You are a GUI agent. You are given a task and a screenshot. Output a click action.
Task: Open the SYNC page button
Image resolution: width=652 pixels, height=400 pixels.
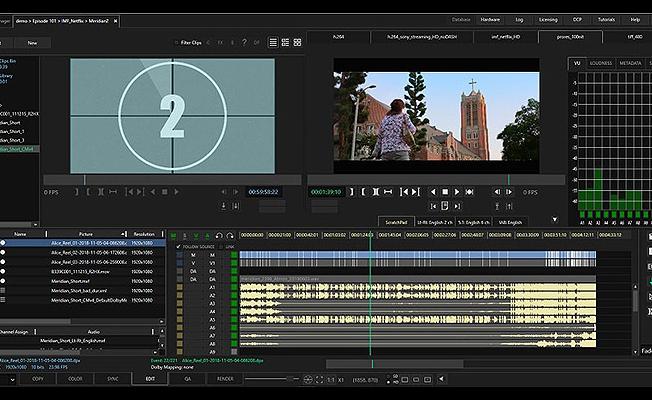click(113, 379)
